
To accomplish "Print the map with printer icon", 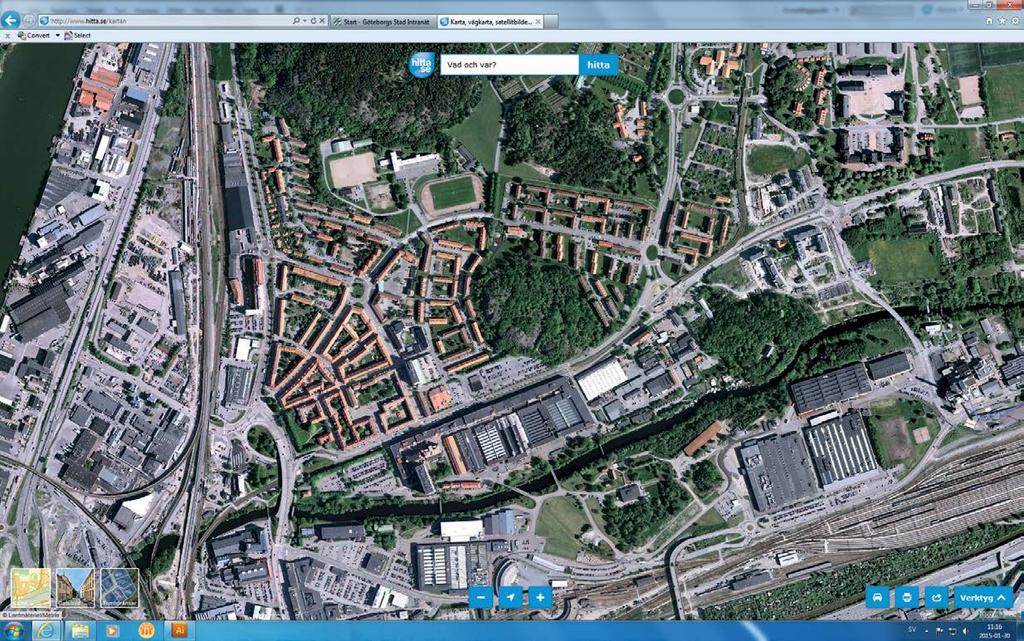I will pos(907,597).
